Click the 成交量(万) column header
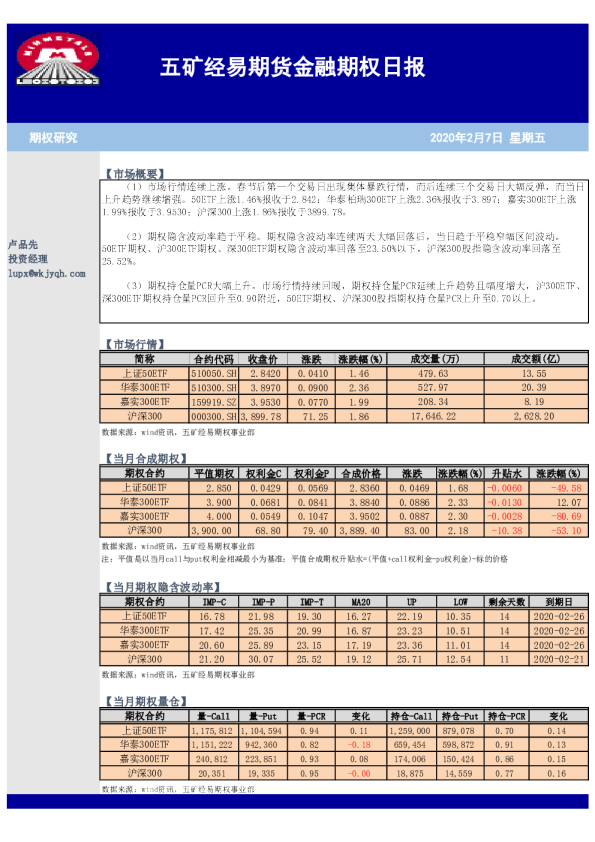The height and width of the screenshot is (842, 595). coord(435,359)
